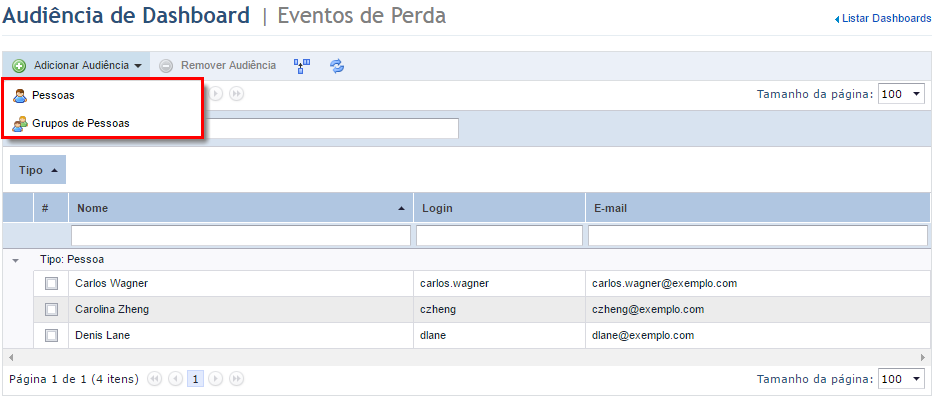
Task: Click the hierarchy structure toolbar icon
Action: (x=302, y=66)
